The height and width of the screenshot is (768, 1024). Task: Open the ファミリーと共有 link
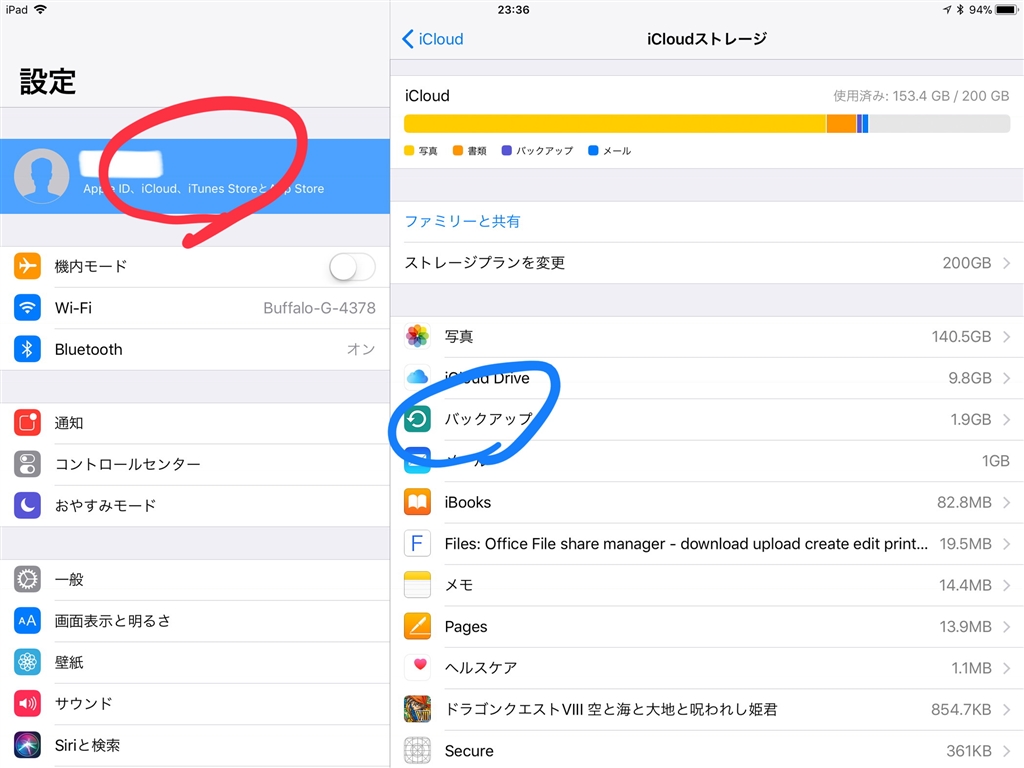point(462,221)
